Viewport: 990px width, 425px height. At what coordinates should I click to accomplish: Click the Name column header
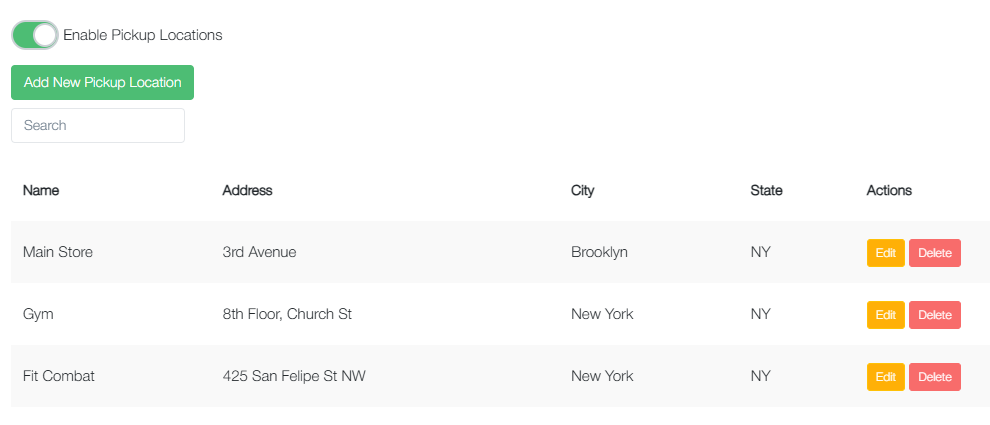41,191
